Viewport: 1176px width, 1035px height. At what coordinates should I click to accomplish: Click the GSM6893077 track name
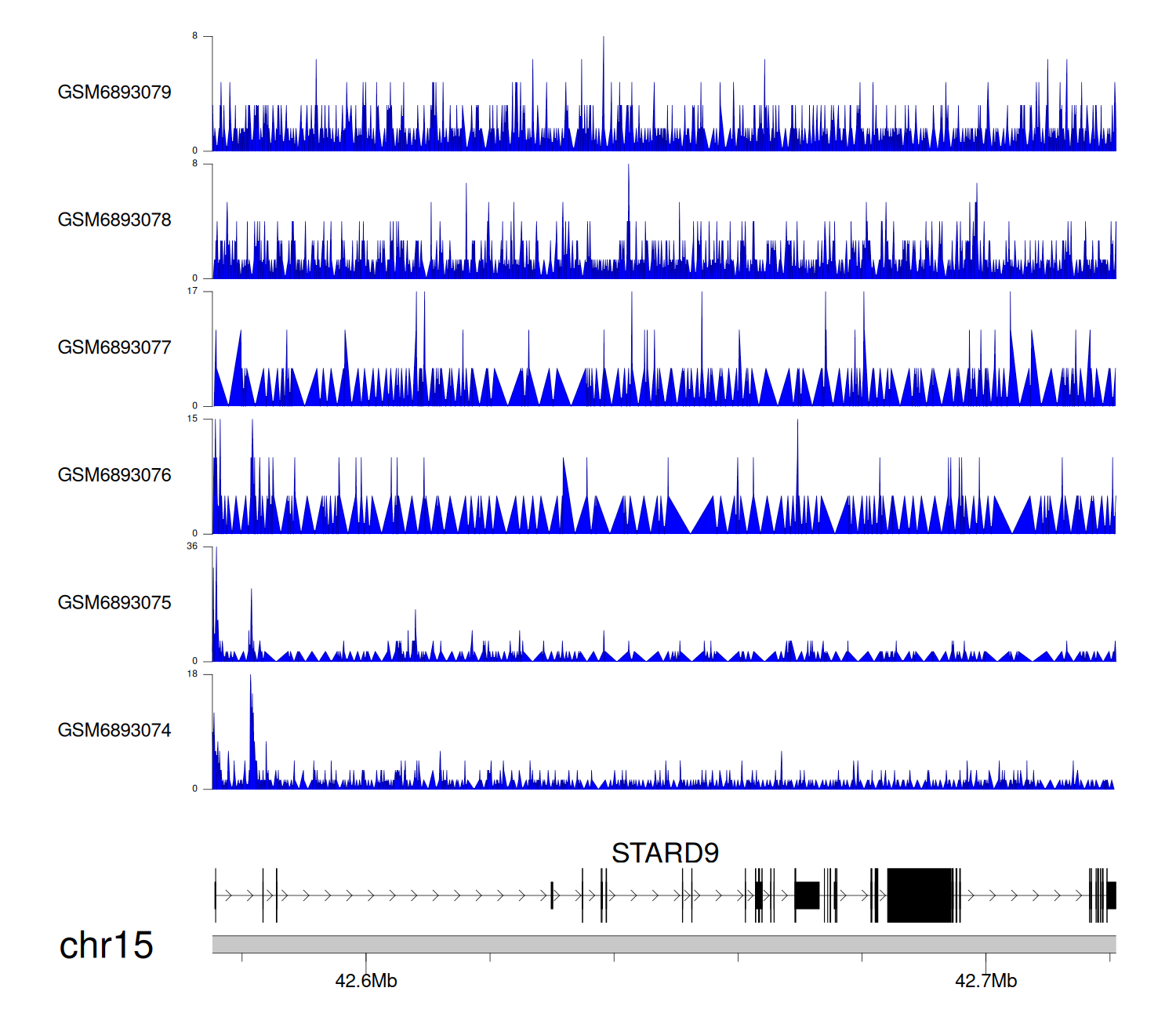pos(114,347)
